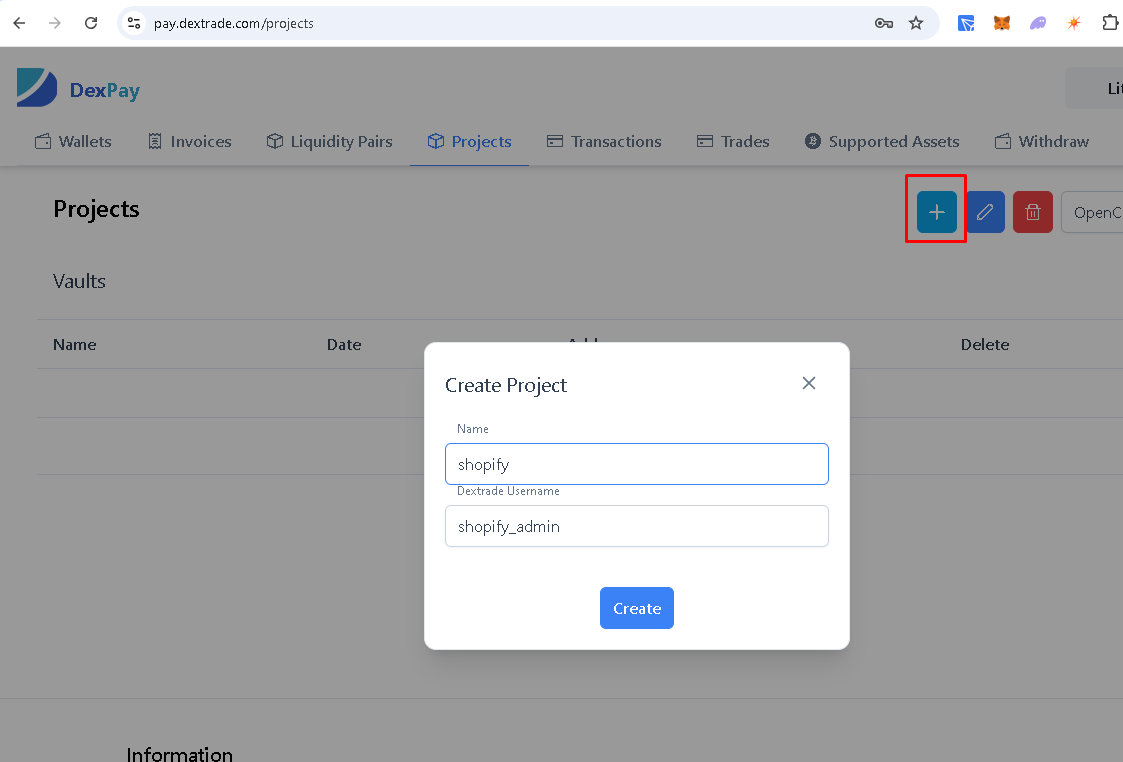Click the DexPay logo

78,90
